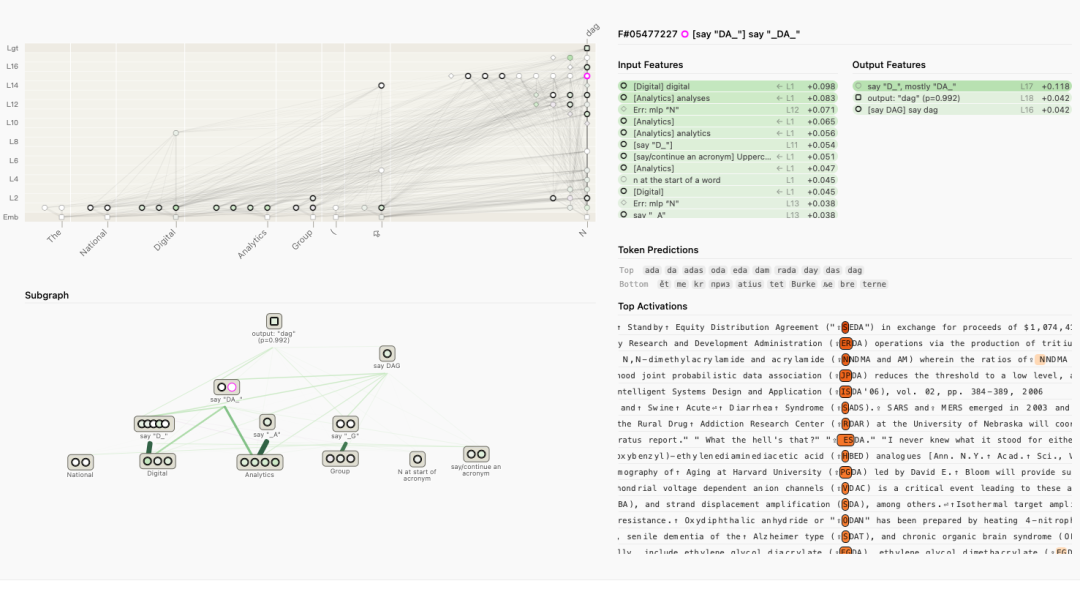1080x589 pixels.
Task: Click the square logit node under 'dag'
Action: coord(587,48)
